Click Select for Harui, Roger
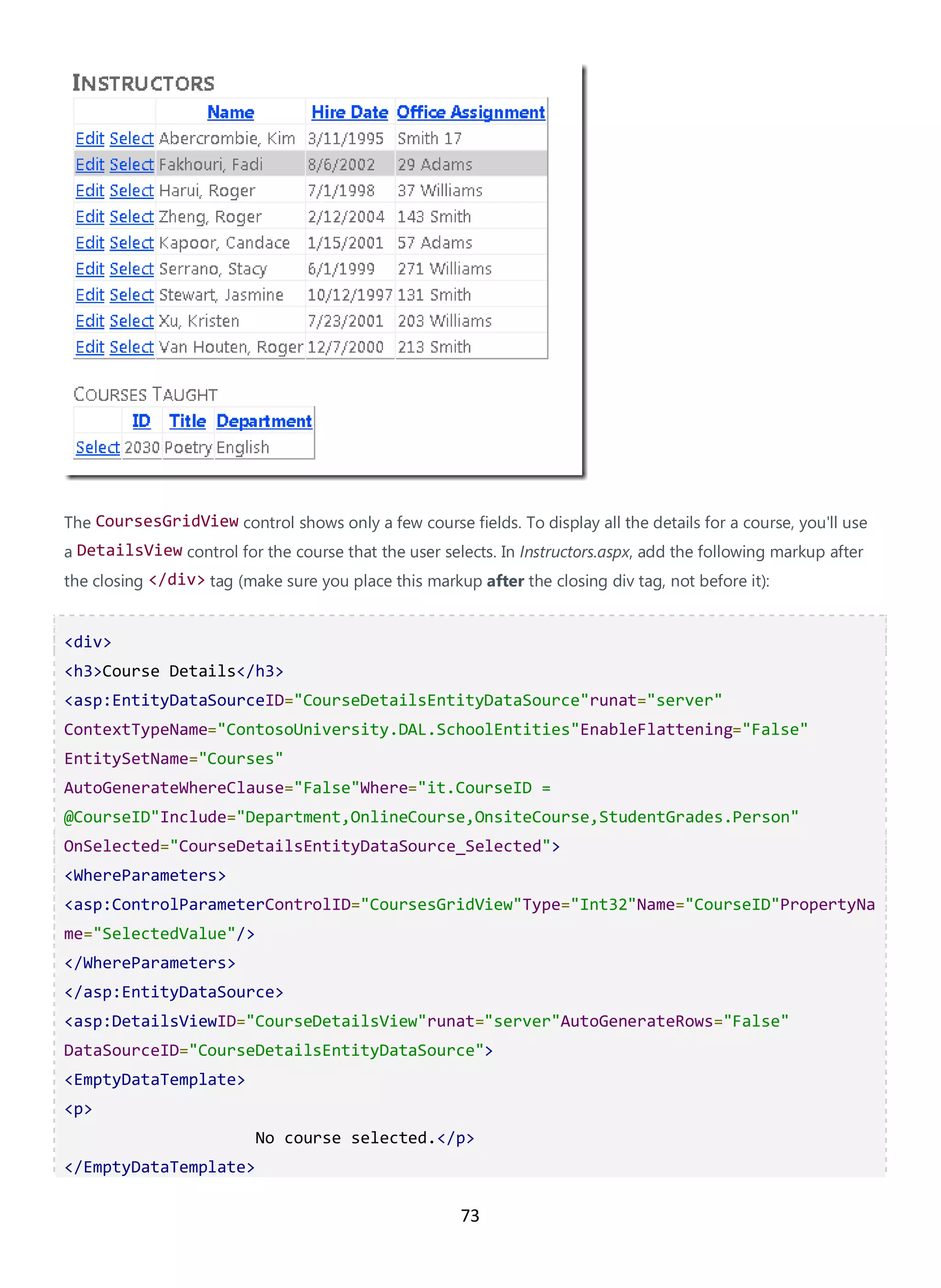941x1288 pixels. (131, 191)
